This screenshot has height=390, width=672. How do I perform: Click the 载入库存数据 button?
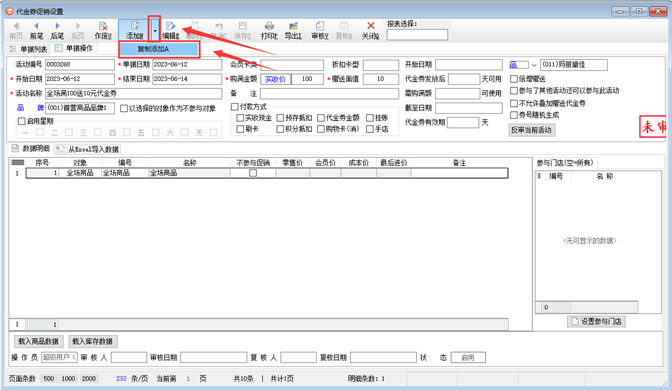(x=93, y=341)
